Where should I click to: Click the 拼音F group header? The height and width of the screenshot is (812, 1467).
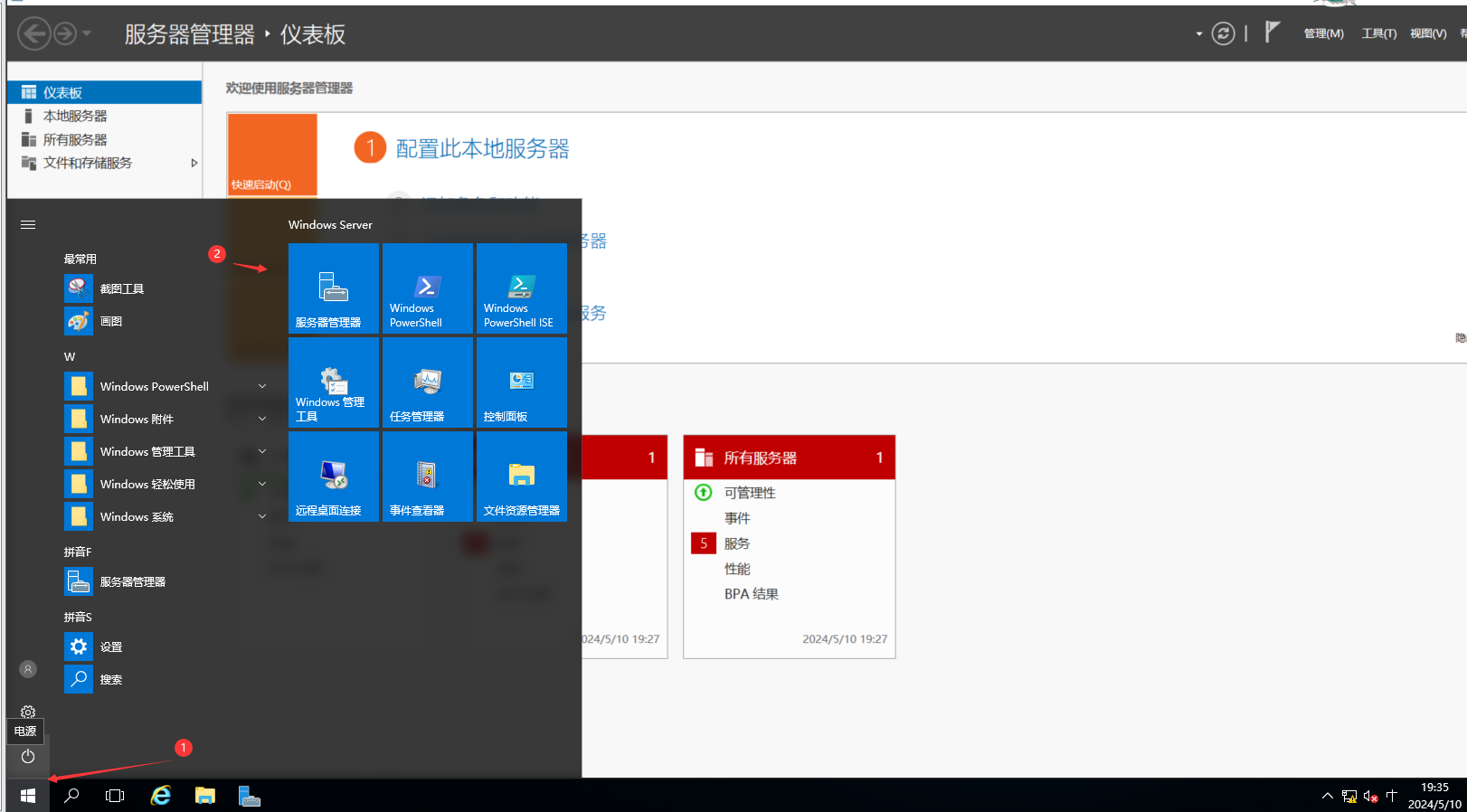(78, 552)
